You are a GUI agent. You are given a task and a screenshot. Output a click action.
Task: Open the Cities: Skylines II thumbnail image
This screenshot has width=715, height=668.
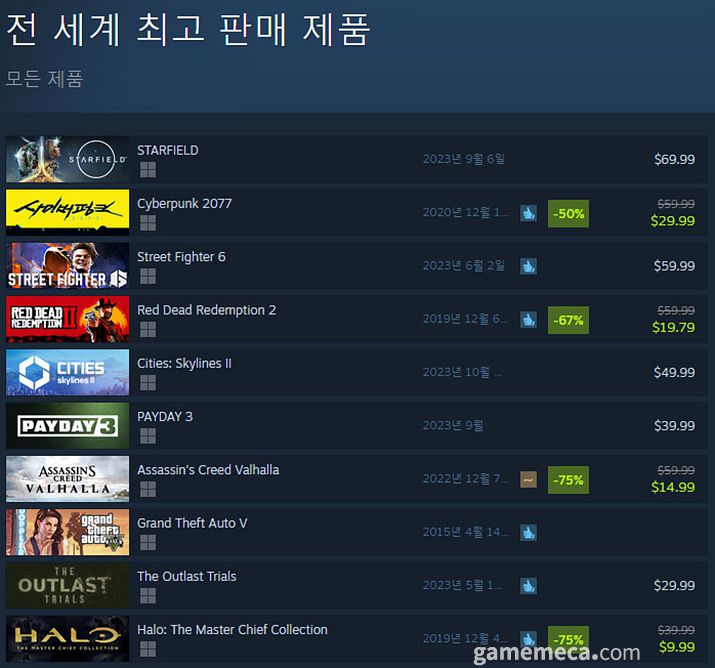67,372
